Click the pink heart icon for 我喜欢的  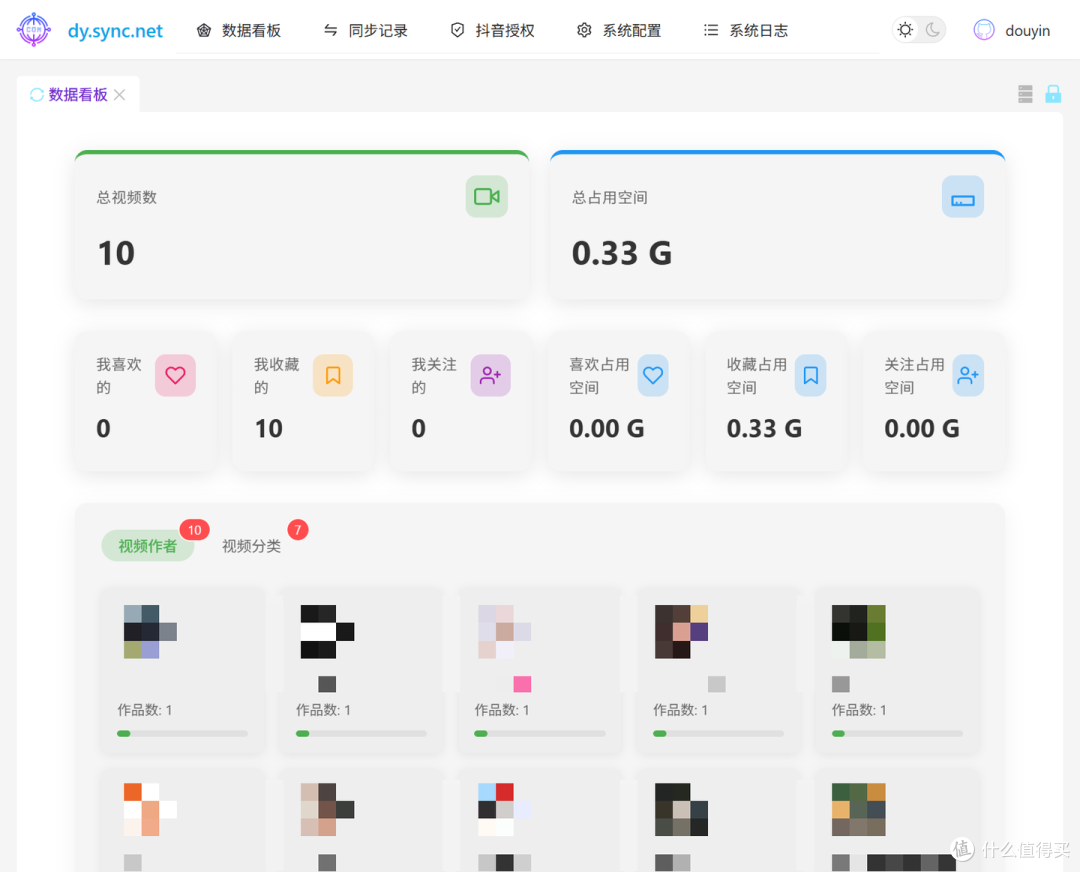click(175, 375)
